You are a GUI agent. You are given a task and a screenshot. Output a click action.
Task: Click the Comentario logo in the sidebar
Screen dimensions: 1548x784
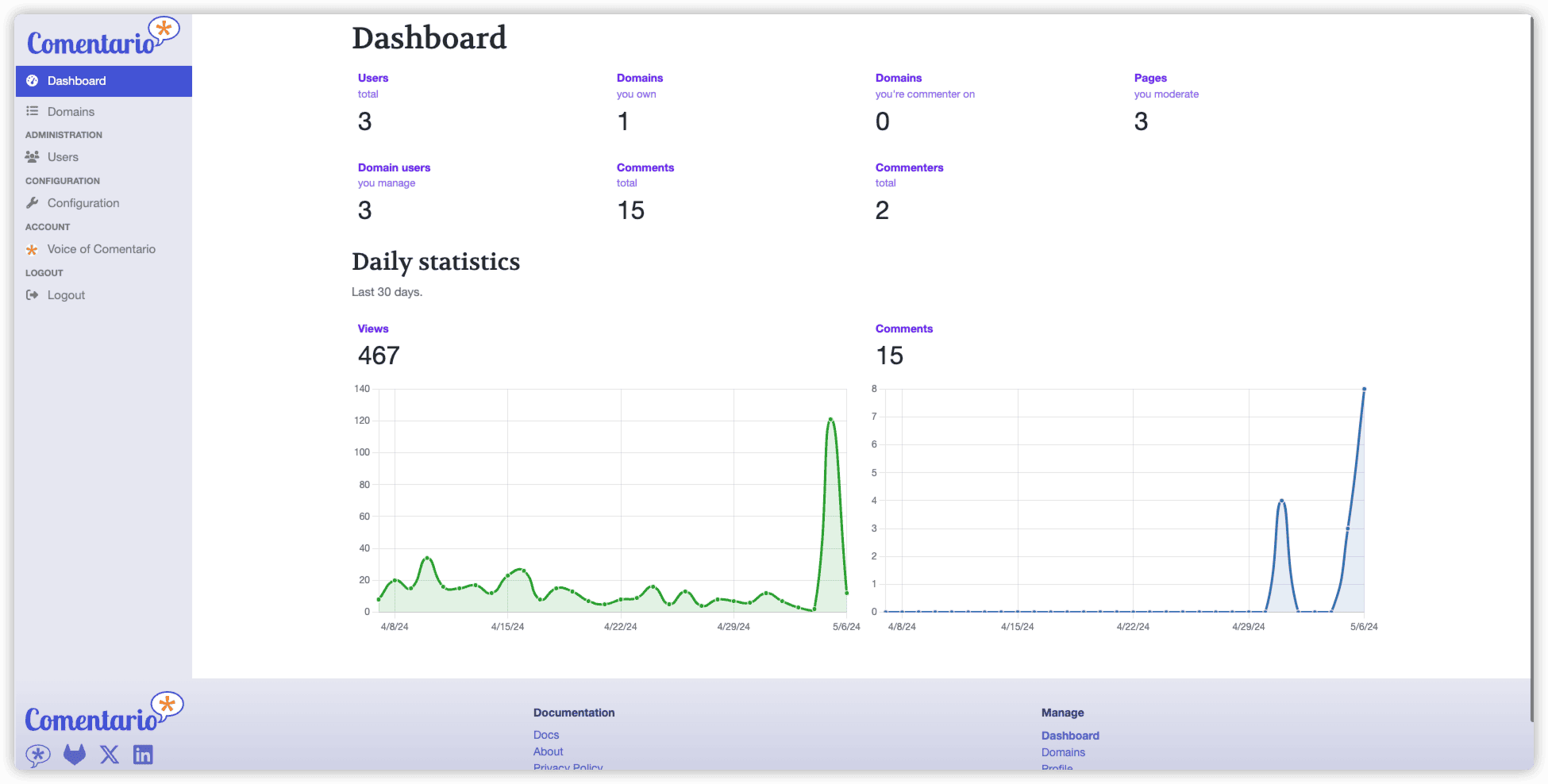102,39
